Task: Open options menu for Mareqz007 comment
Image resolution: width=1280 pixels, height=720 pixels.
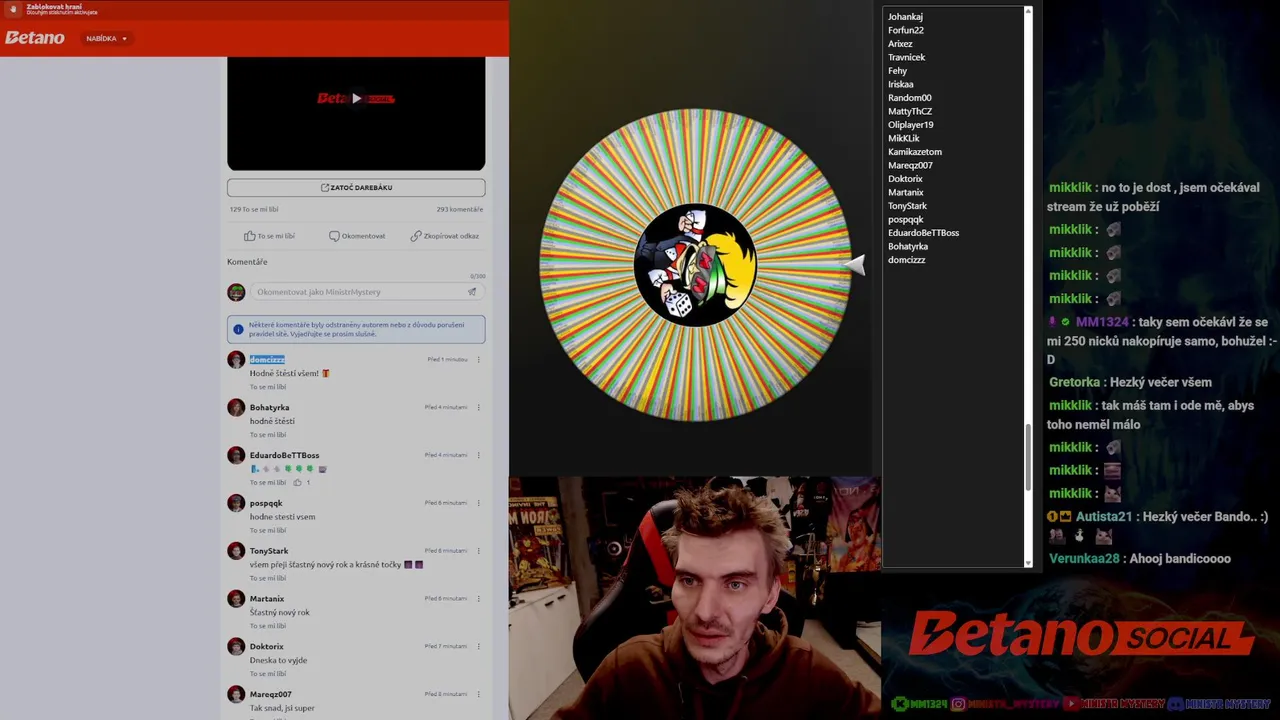Action: [x=478, y=694]
